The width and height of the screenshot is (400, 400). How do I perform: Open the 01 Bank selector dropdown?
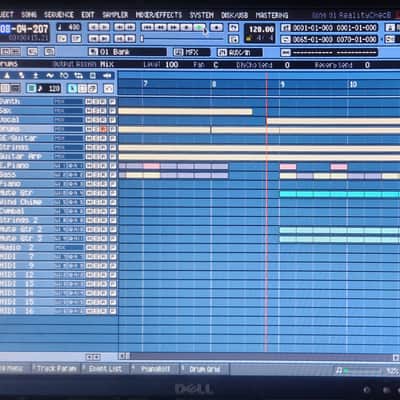point(128,52)
